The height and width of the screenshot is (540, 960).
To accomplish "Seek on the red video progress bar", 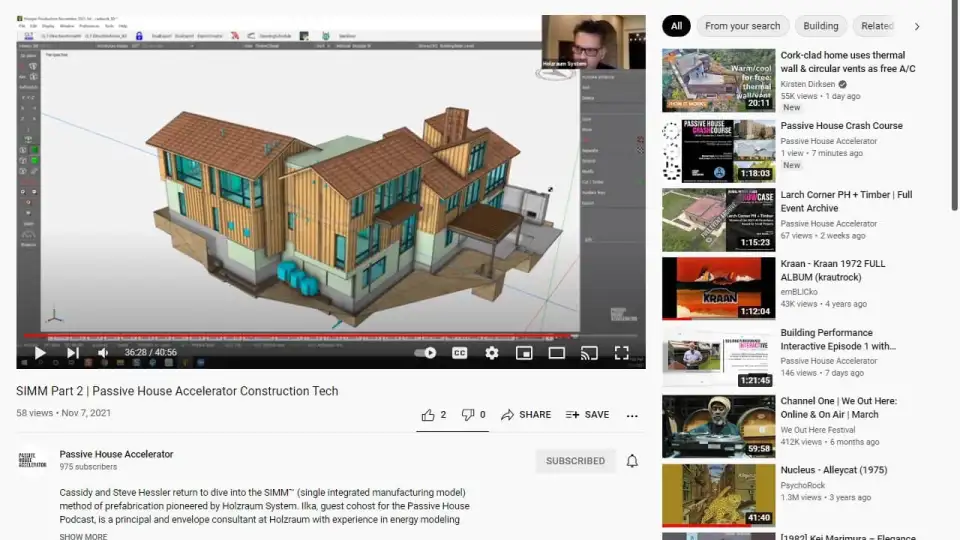I will point(331,336).
